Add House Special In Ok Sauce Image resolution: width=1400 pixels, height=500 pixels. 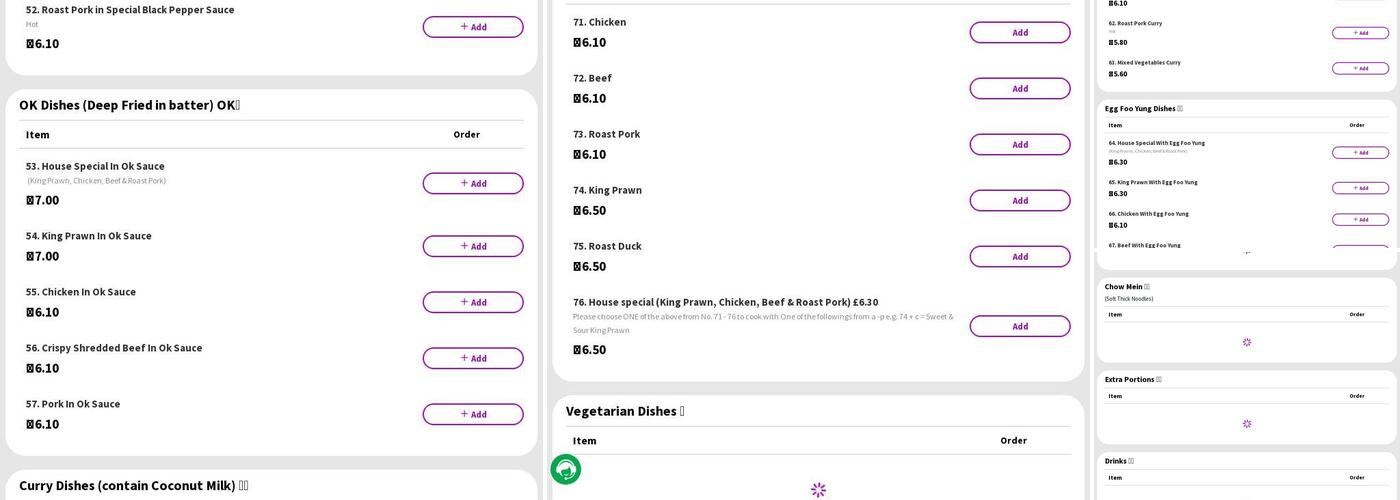(x=472, y=183)
